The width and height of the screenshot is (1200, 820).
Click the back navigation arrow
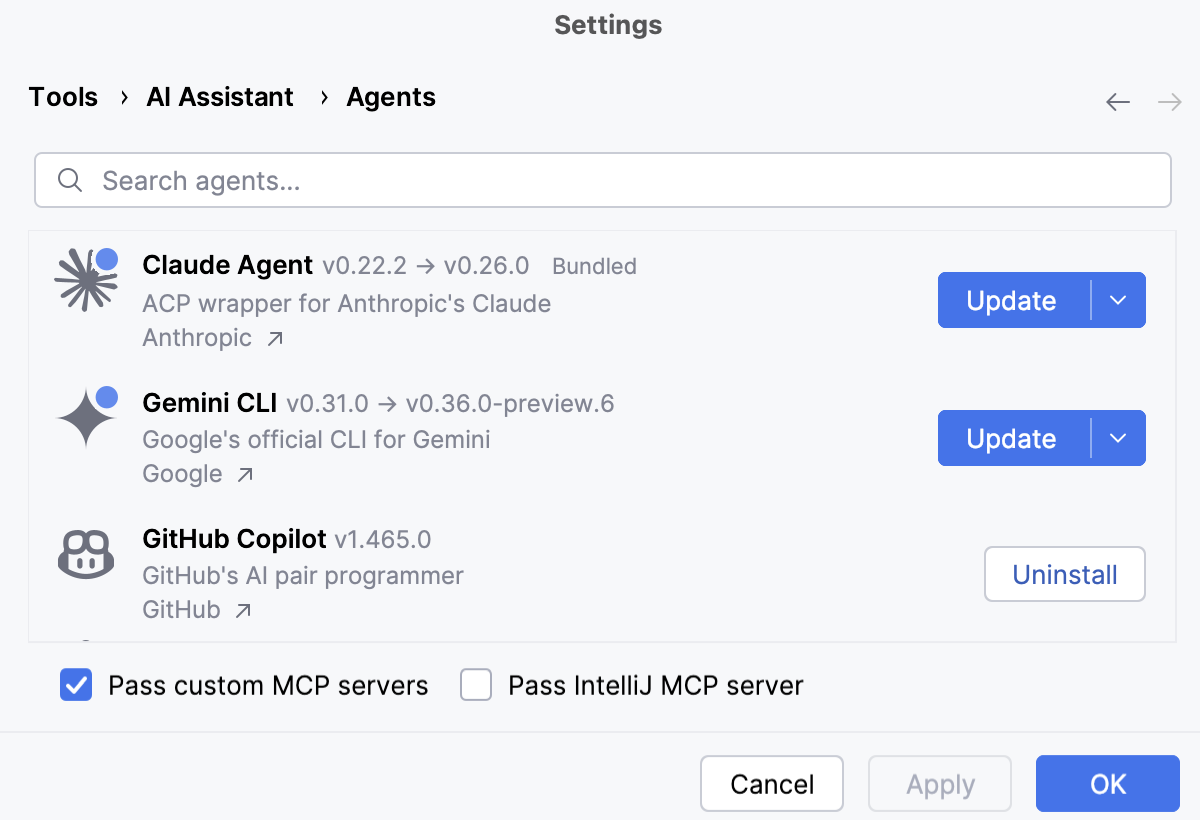(1118, 101)
